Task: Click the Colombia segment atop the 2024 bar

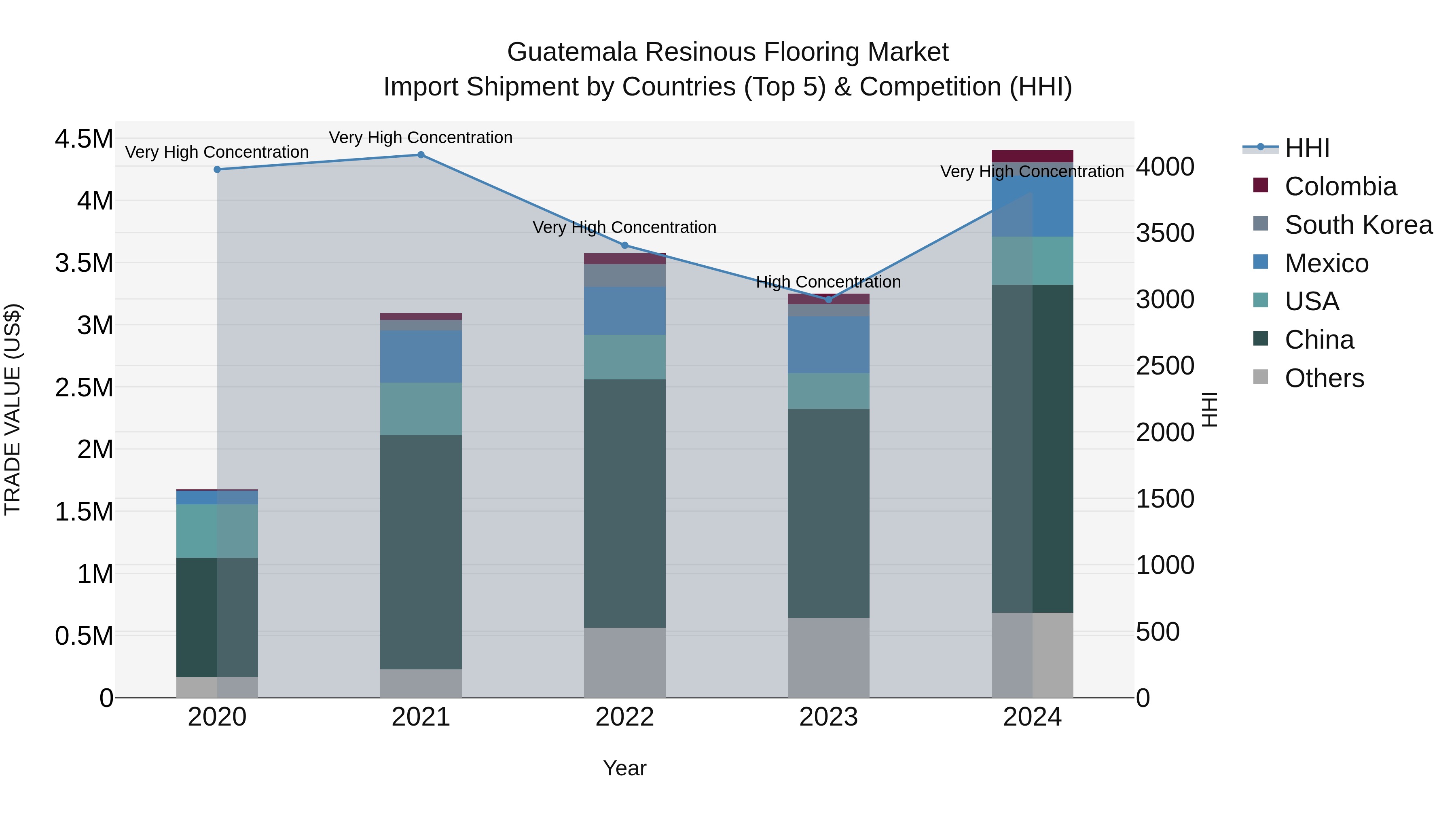Action: (x=1033, y=157)
